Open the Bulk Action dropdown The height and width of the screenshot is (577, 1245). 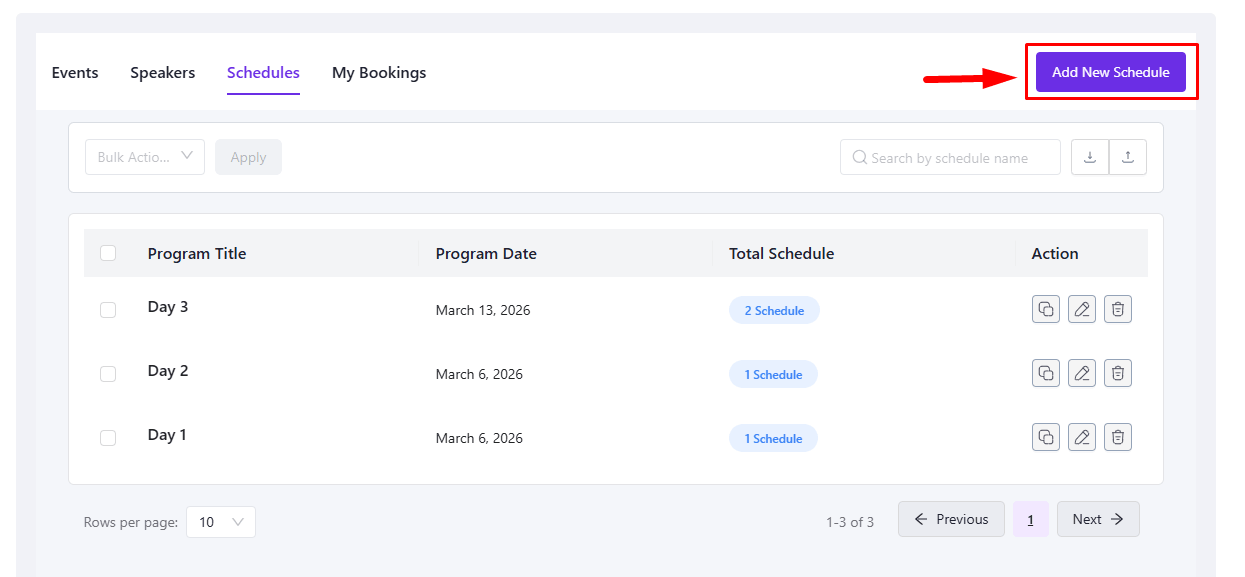coord(145,157)
